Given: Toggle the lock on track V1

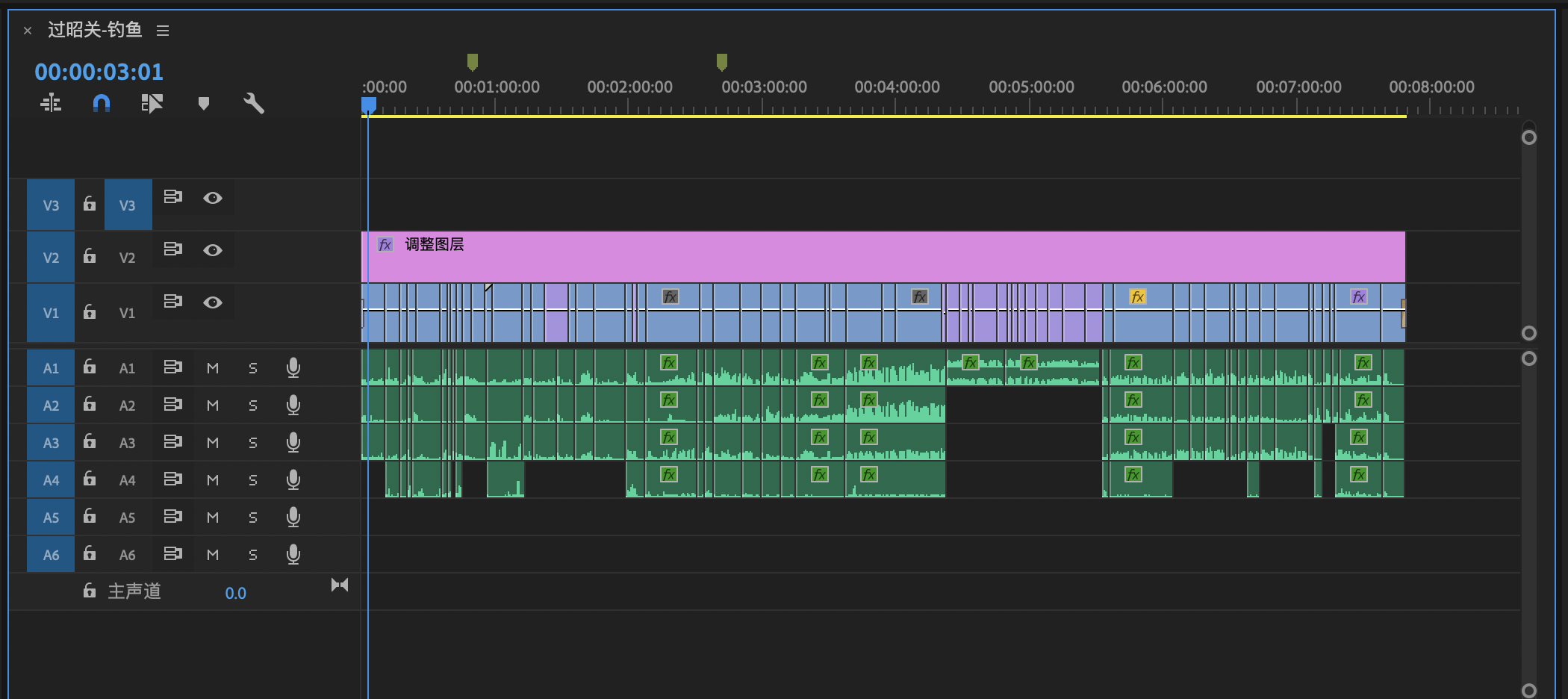Looking at the screenshot, I should point(90,311).
